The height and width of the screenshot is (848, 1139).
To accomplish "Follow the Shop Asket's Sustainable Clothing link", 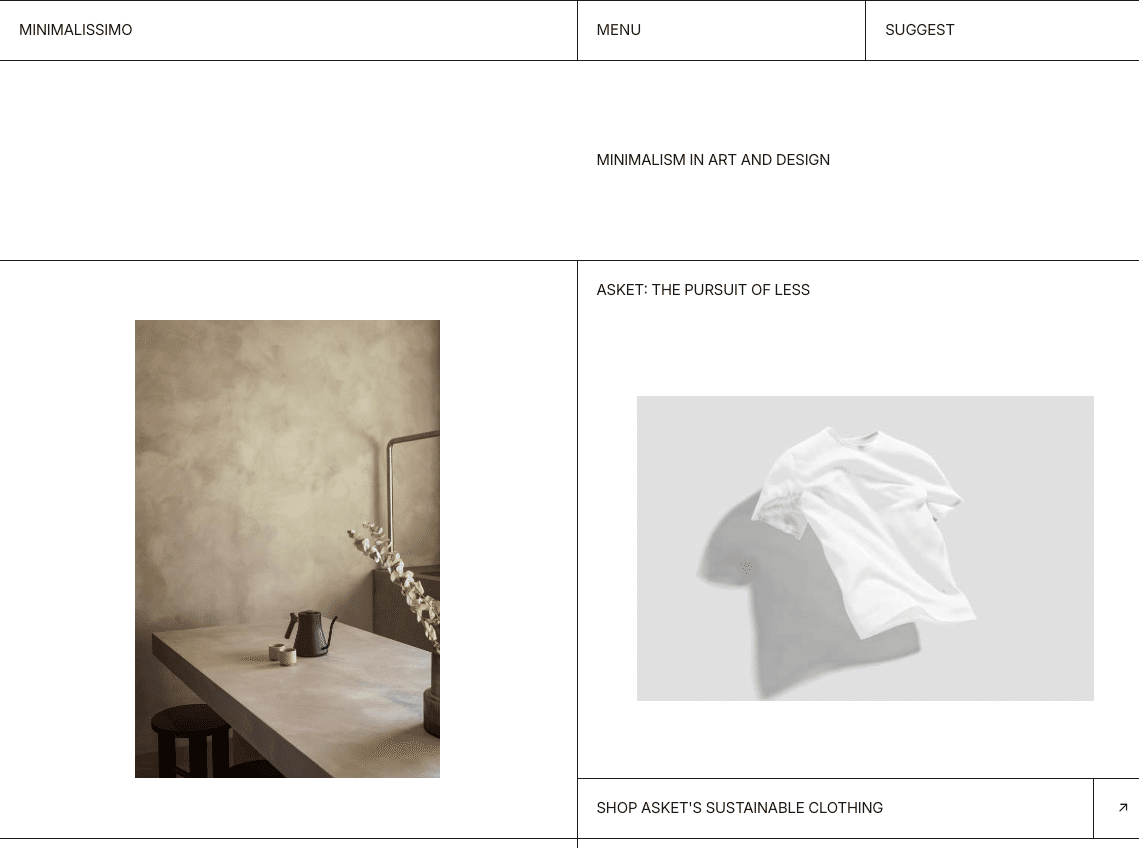I will [739, 807].
